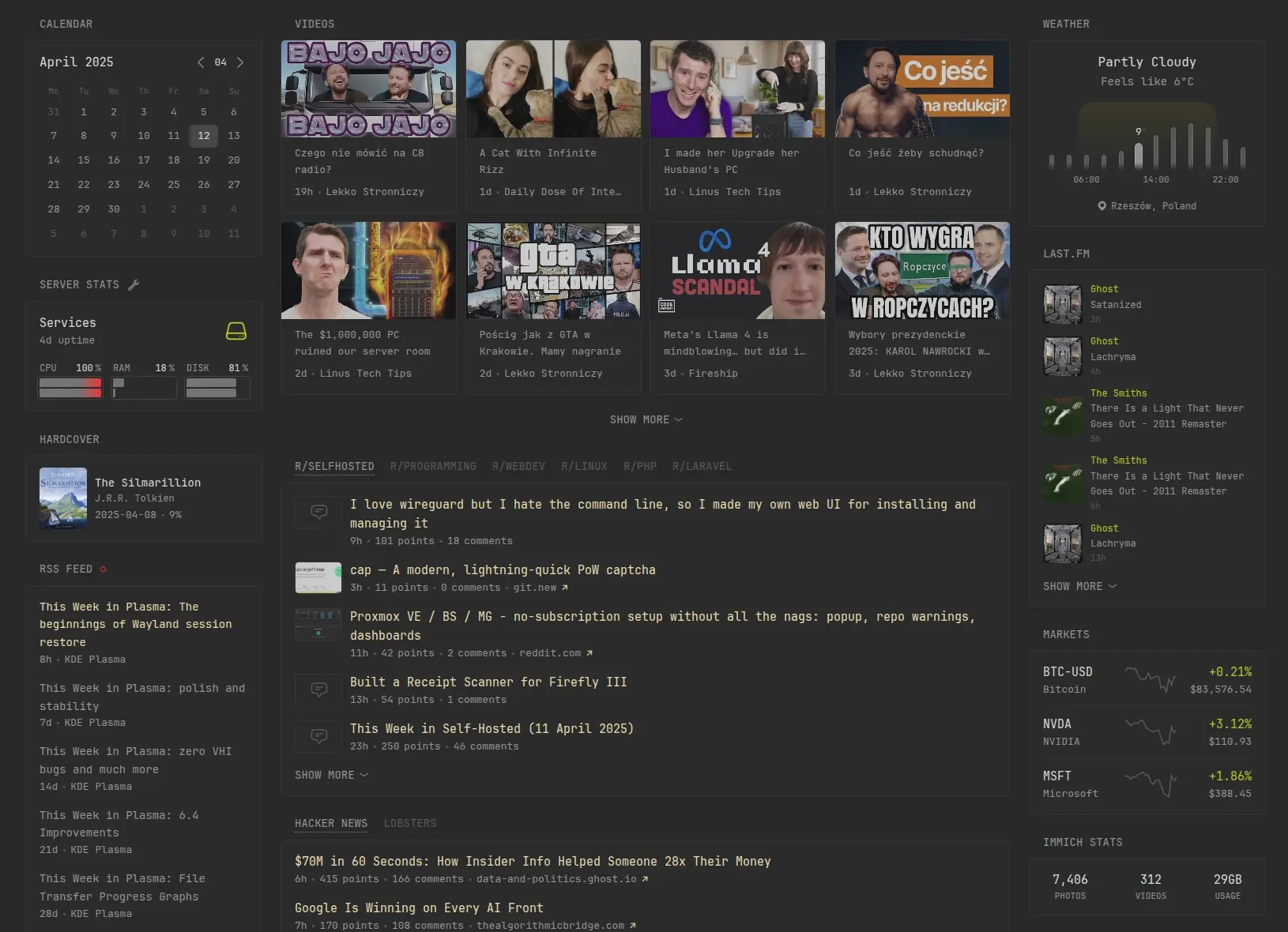Open reddit.com external link arrow
This screenshot has height=932, width=1288.
[589, 653]
